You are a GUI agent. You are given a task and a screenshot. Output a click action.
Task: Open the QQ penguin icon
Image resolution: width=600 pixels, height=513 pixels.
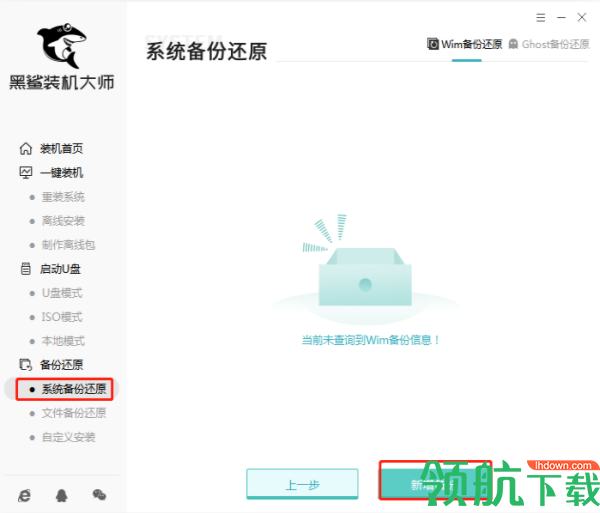click(62, 495)
